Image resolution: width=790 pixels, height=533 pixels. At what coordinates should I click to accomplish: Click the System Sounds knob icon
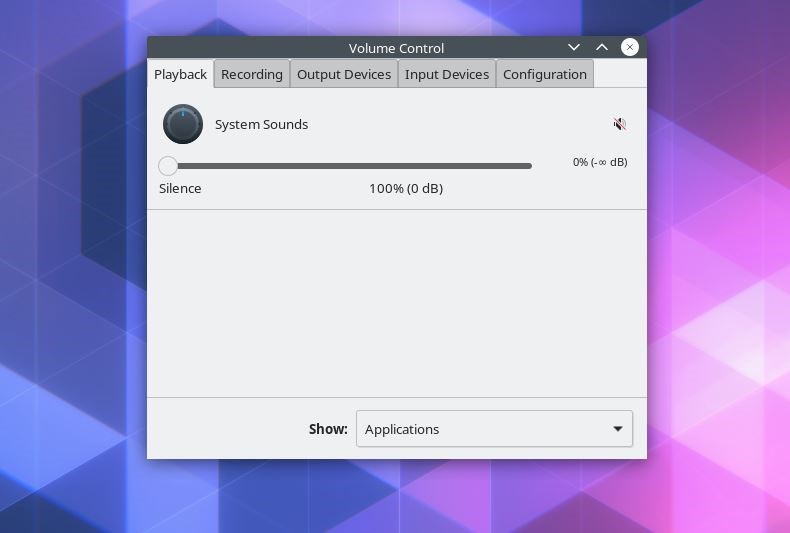[x=183, y=124]
